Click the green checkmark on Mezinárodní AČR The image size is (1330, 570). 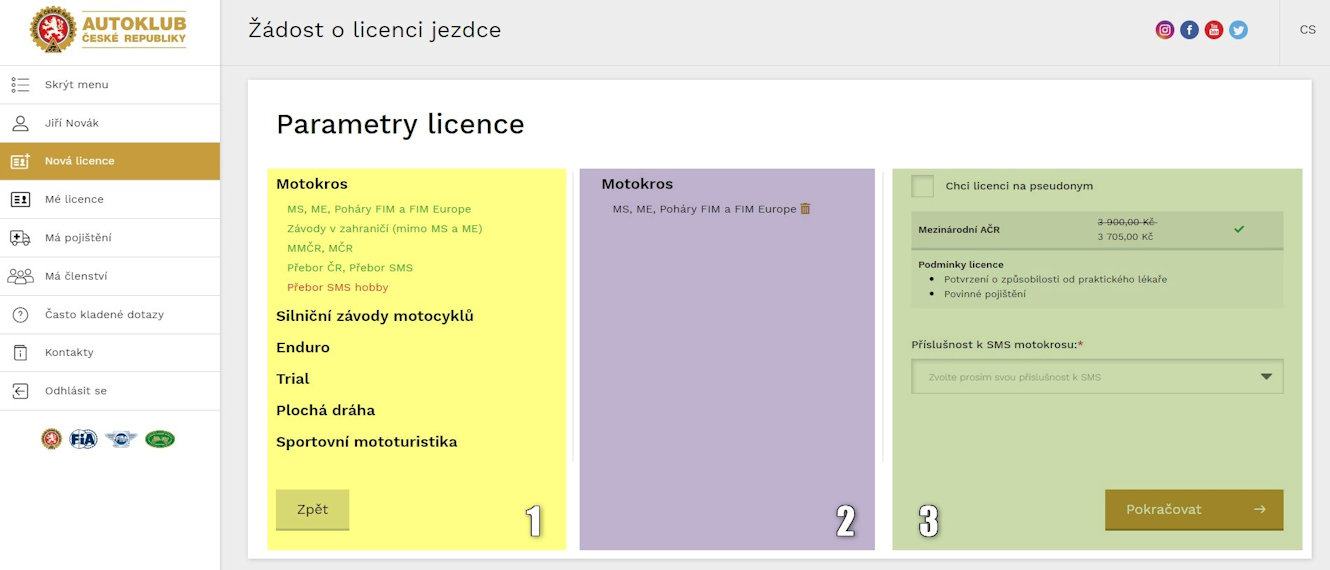[1239, 229]
